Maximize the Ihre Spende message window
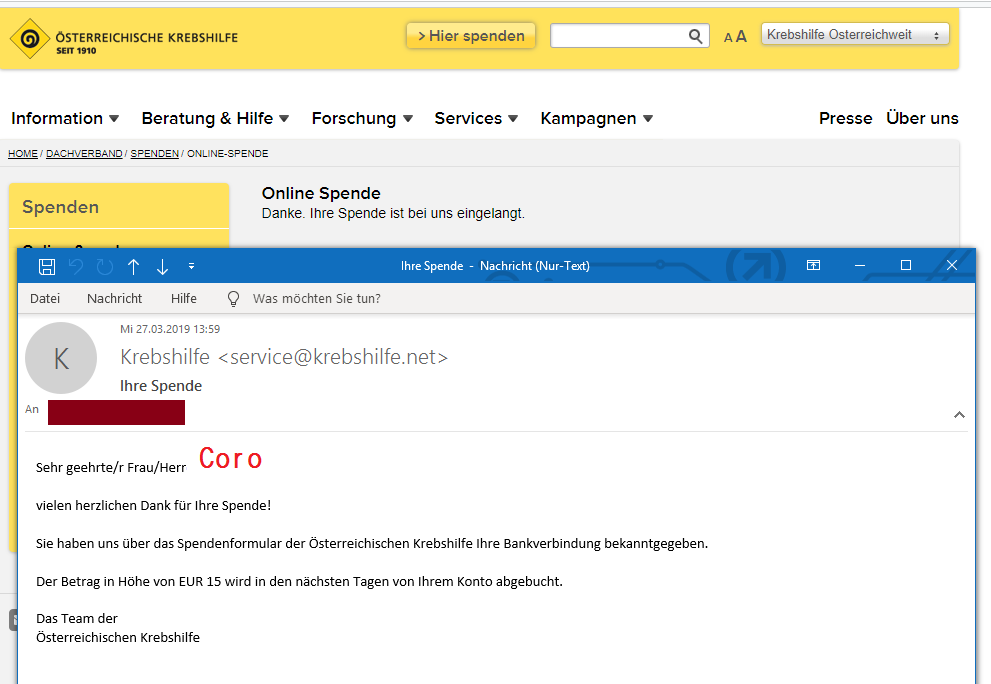This screenshot has width=991, height=684. pos(906,266)
